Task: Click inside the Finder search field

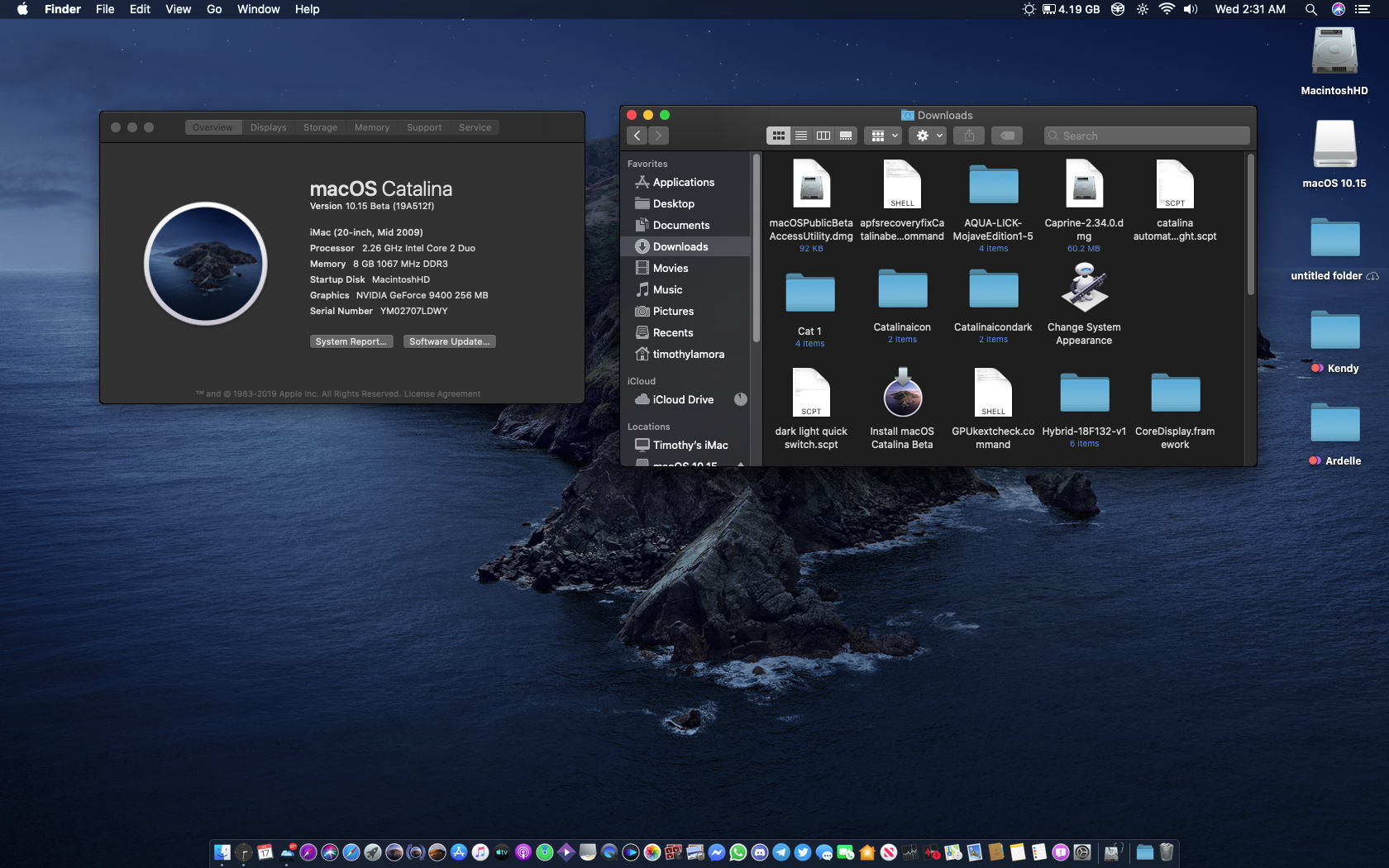Action: coord(1146,135)
